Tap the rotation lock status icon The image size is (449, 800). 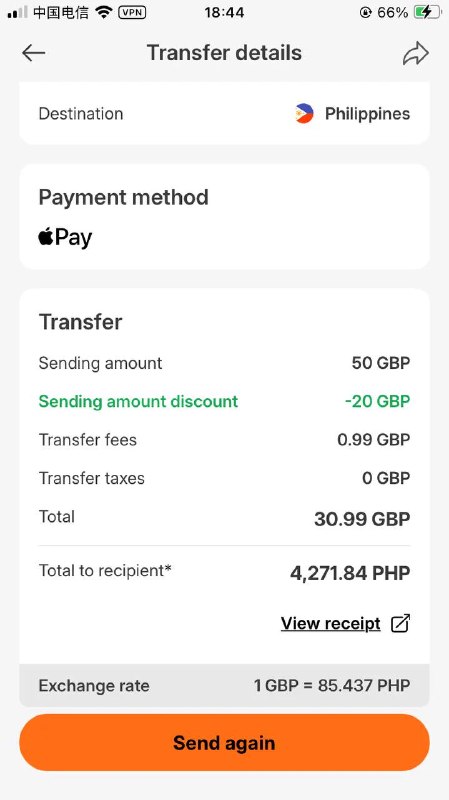(365, 12)
